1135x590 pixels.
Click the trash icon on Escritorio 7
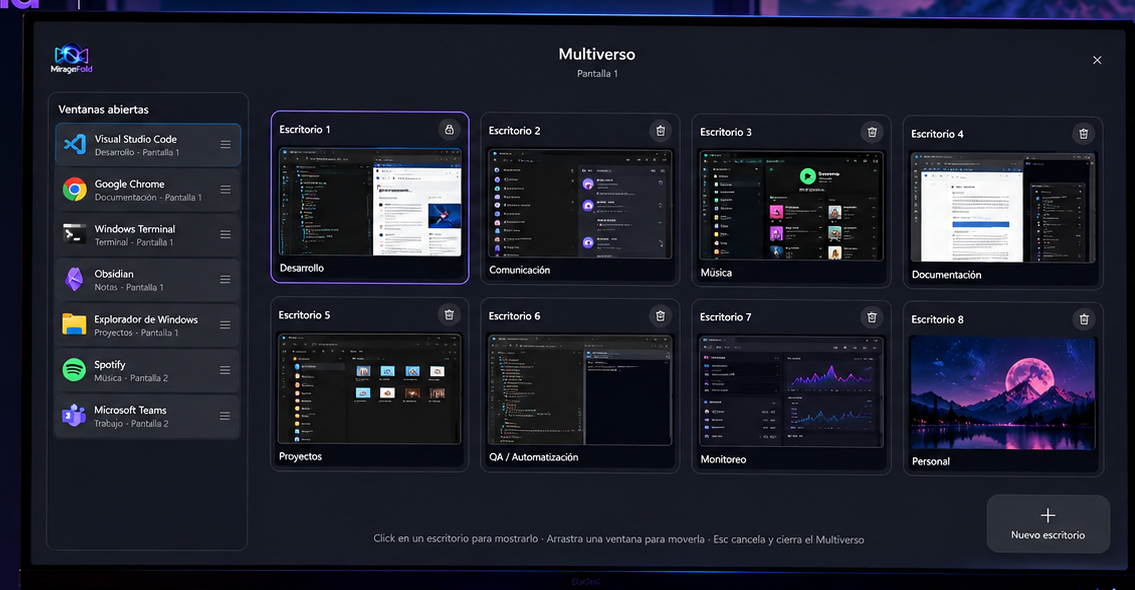872,317
